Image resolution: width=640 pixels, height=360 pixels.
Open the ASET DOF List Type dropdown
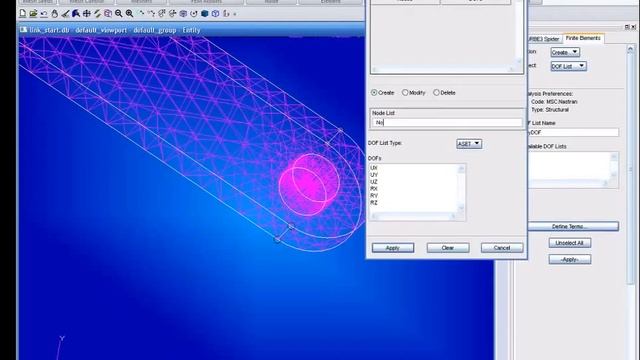[x=469, y=144]
